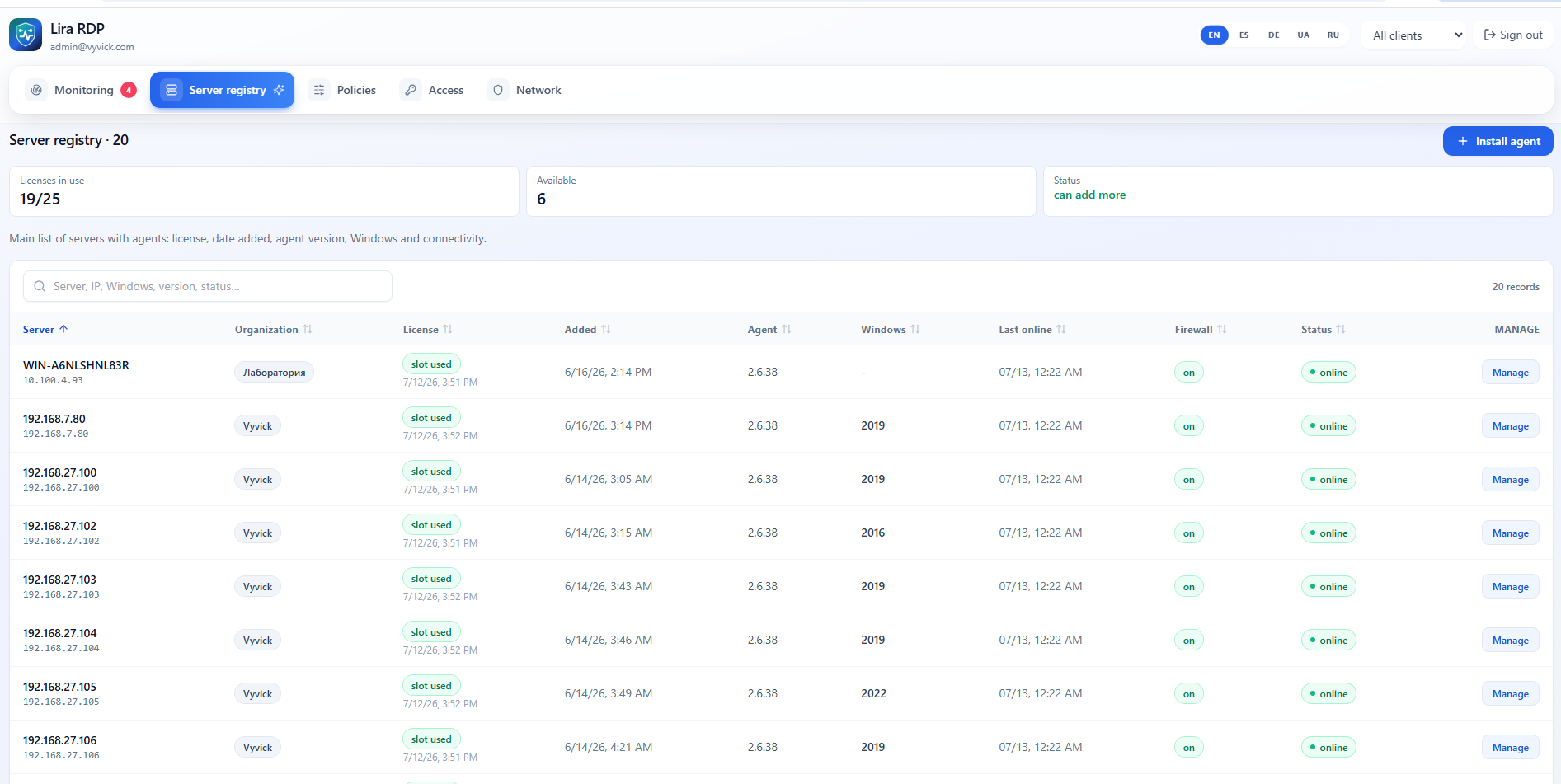1561x784 pixels.
Task: Switch language to EN
Action: click(x=1214, y=35)
